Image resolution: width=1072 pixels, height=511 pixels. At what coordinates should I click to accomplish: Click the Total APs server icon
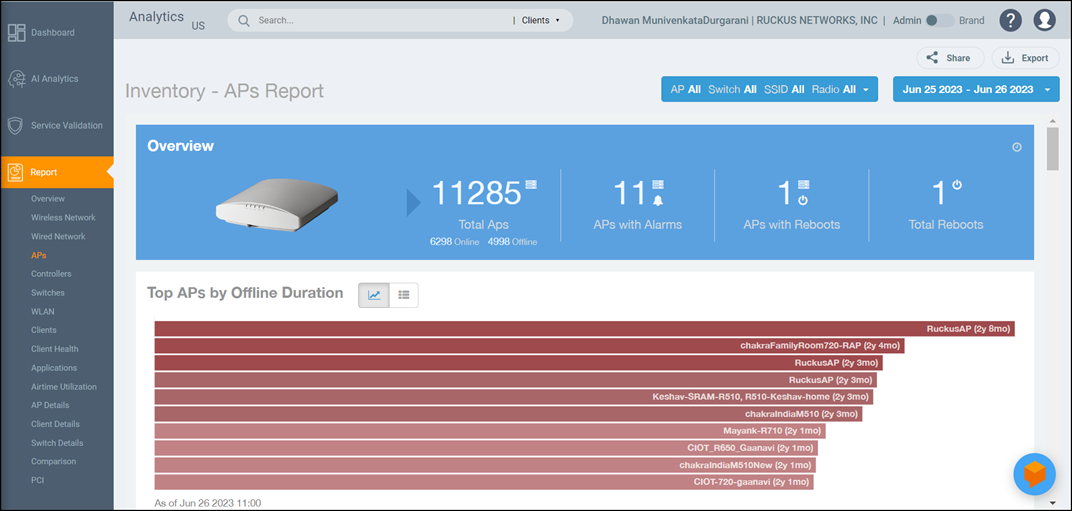(531, 185)
